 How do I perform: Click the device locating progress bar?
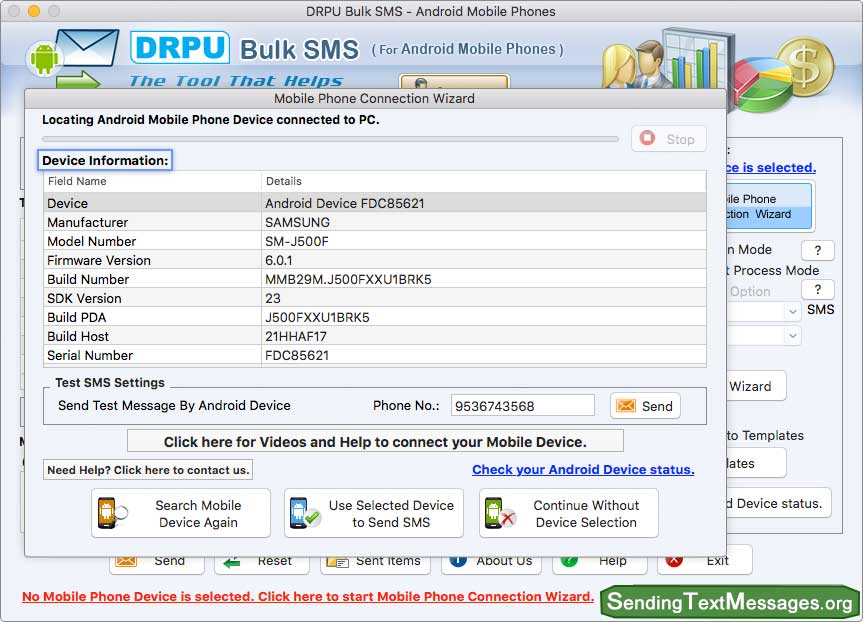coord(330,139)
